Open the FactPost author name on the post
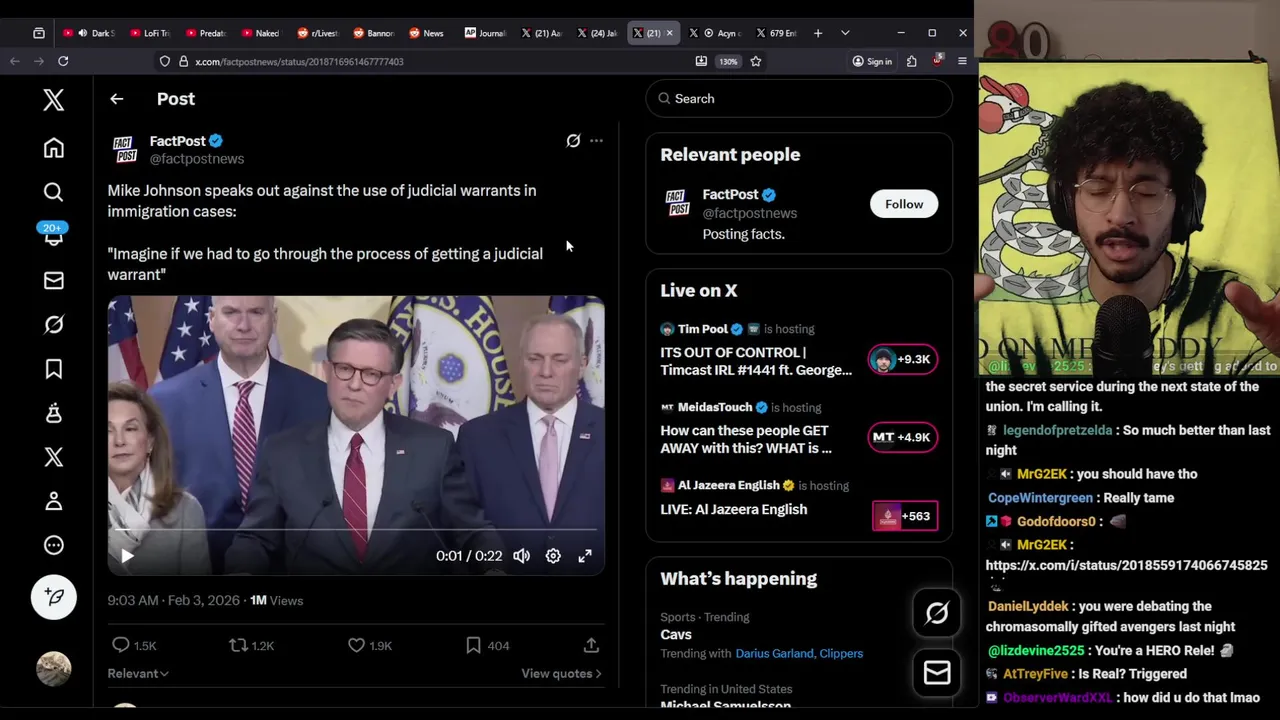Image resolution: width=1280 pixels, height=720 pixels. tap(178, 141)
